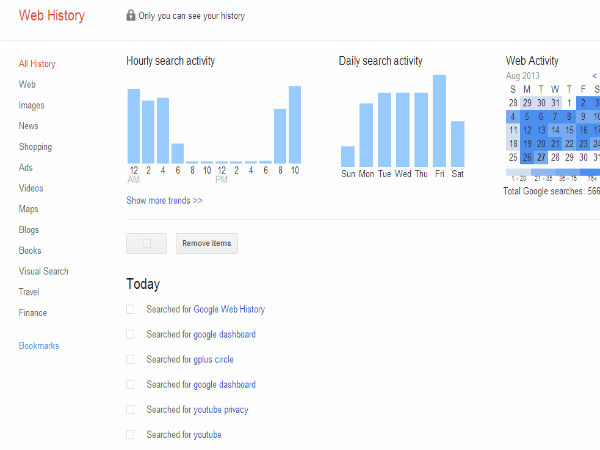Open the Google Web History search link
The width and height of the screenshot is (600, 450).
pos(229,310)
